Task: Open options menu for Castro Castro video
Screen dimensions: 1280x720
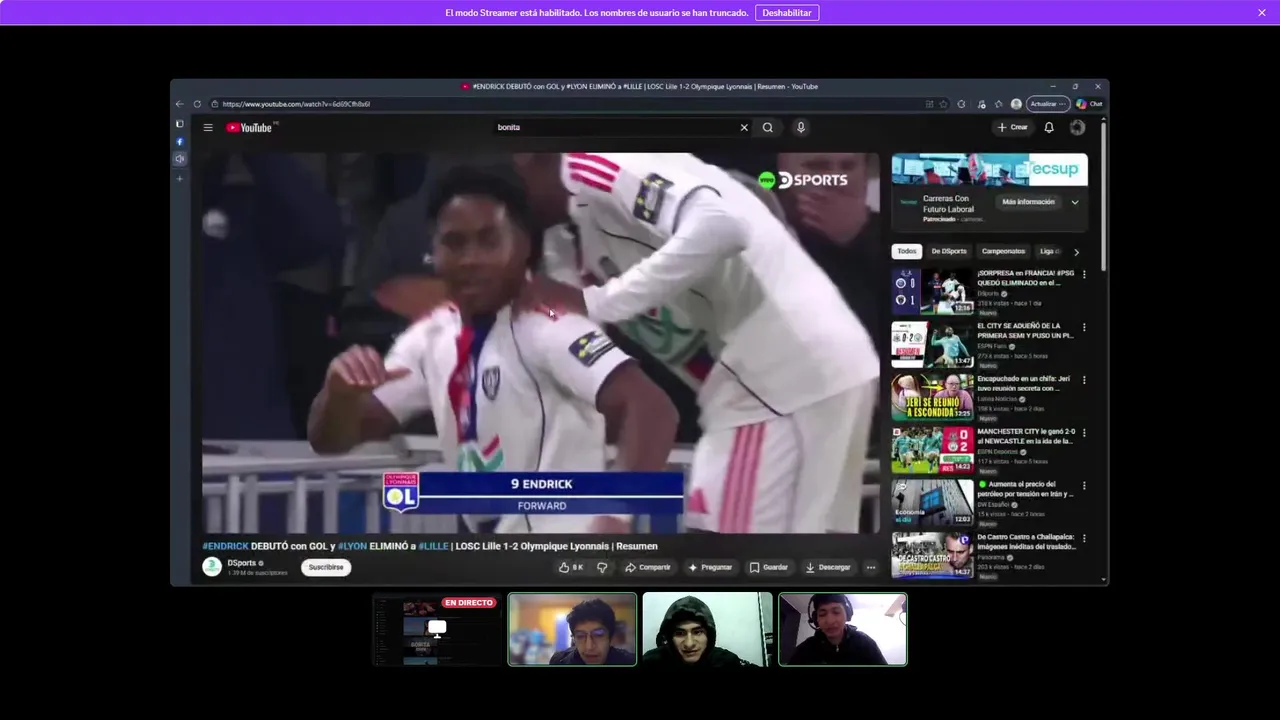Action: point(1084,539)
